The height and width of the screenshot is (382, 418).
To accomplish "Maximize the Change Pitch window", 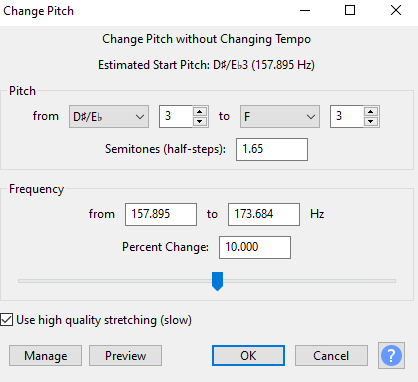I will pos(350,11).
